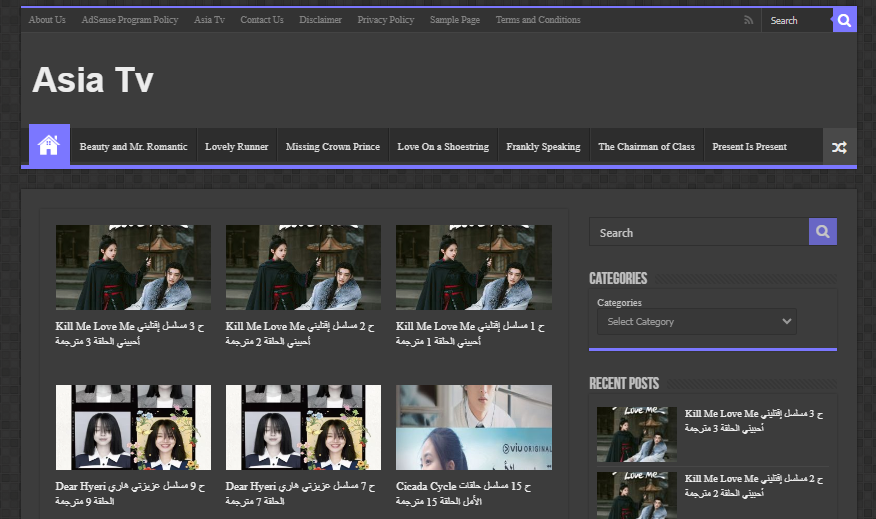
Task: Open Dear Hyeri episode 7 title link
Action: pos(301,493)
